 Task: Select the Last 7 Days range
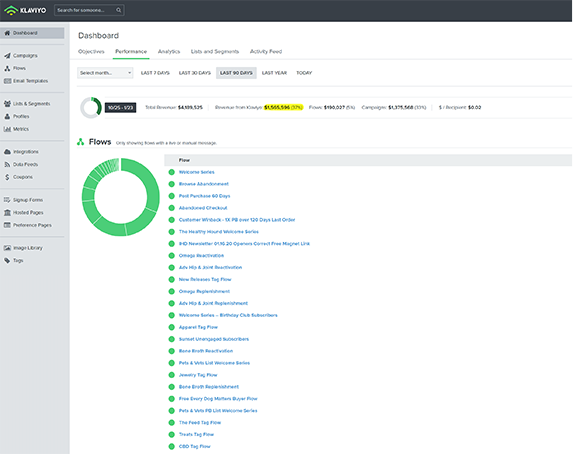click(x=155, y=73)
